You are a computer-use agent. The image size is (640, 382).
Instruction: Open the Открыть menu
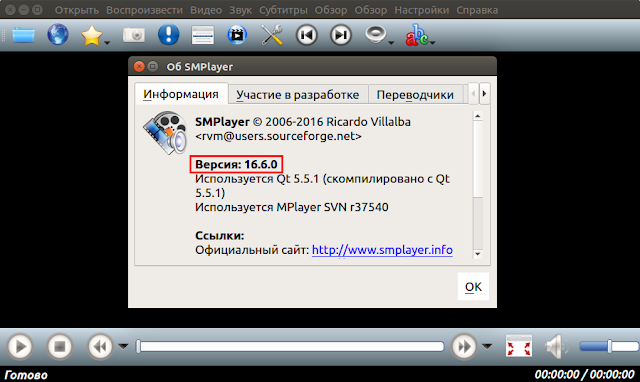[x=77, y=10]
